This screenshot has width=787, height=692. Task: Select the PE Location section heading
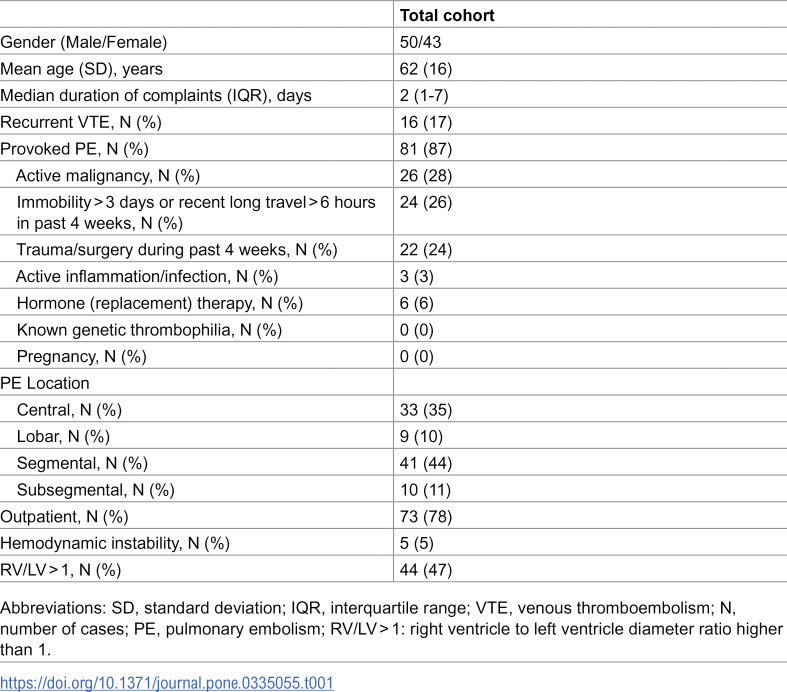click(x=45, y=383)
